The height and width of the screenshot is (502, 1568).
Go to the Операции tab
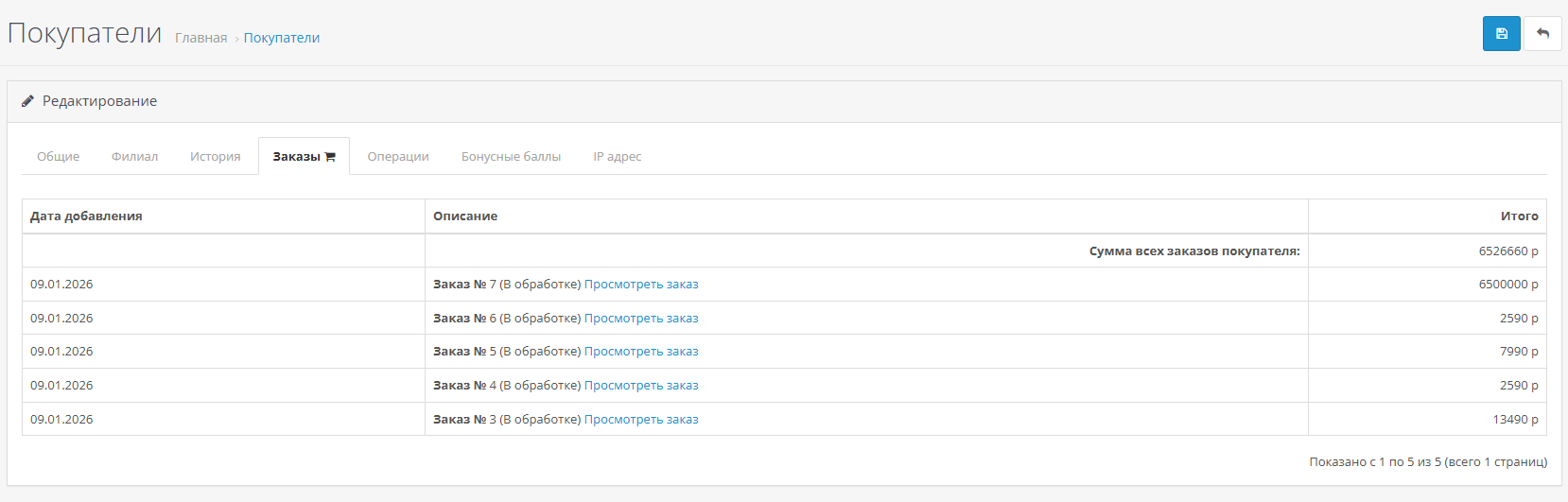[398, 157]
